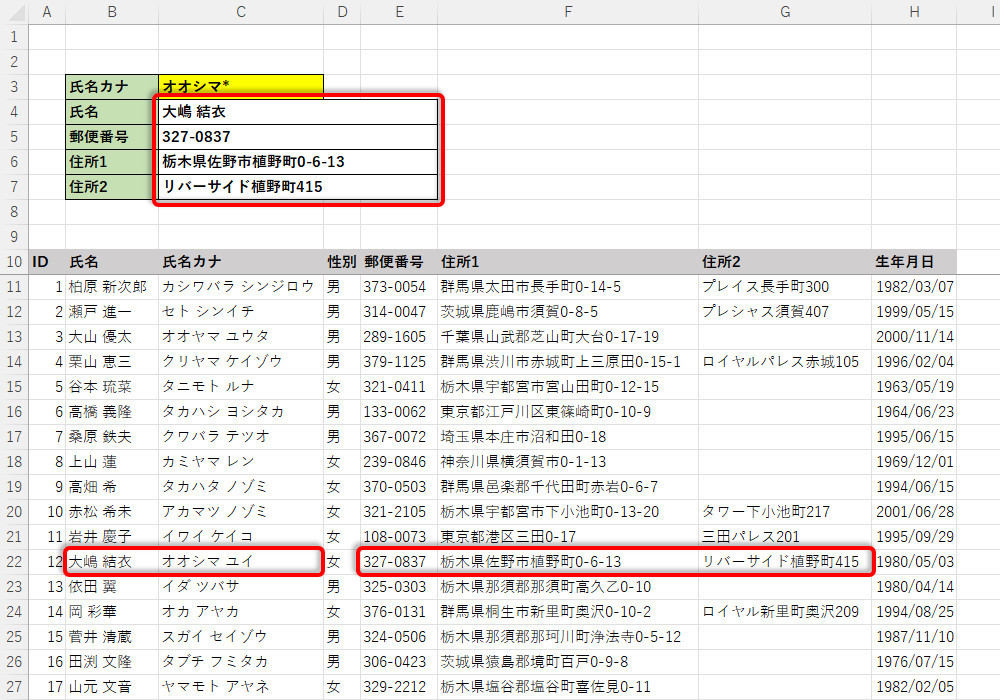
Task: Select cell プレイス長手町300
Action: click(785, 287)
